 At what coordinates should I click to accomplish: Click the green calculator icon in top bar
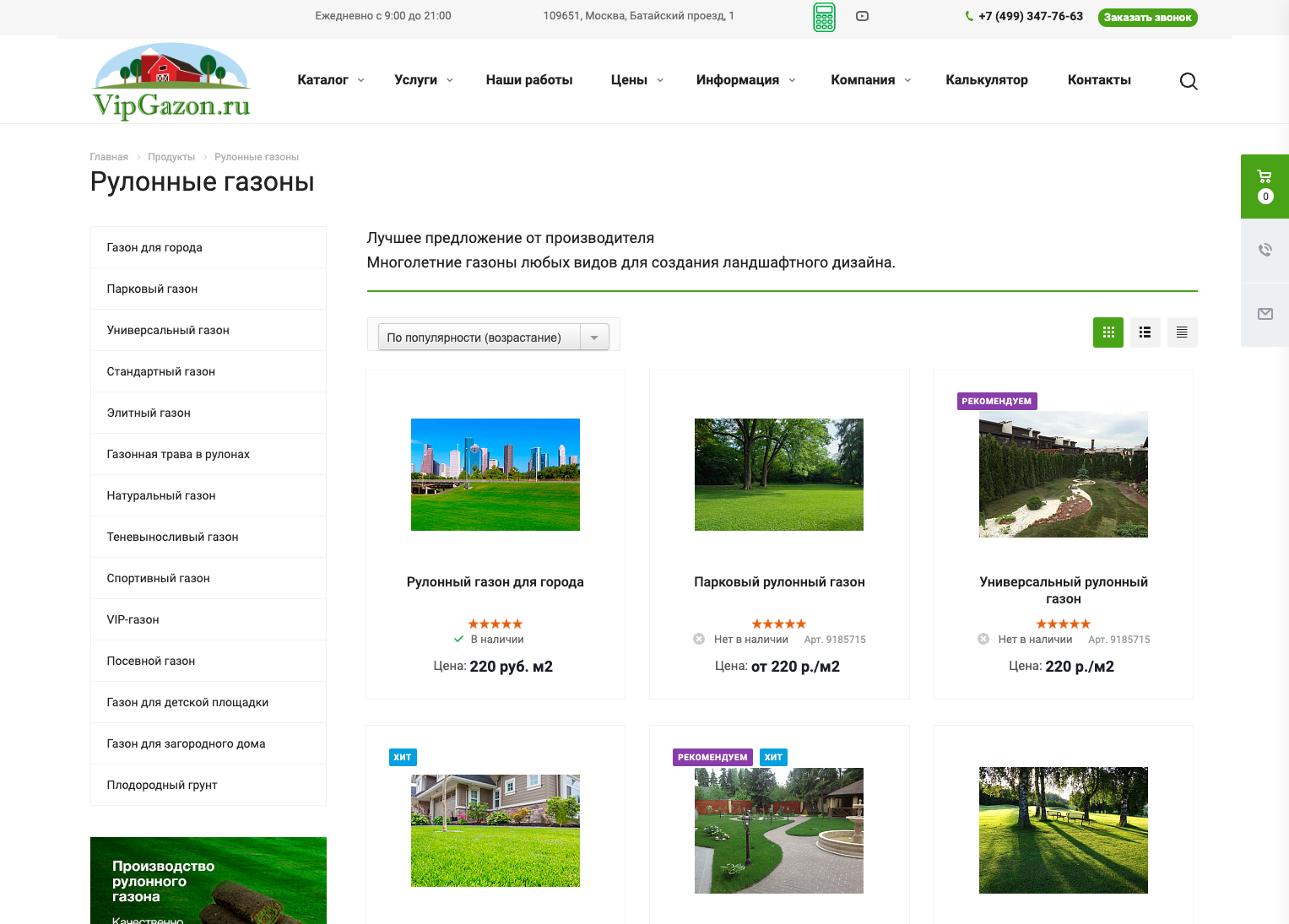point(824,17)
